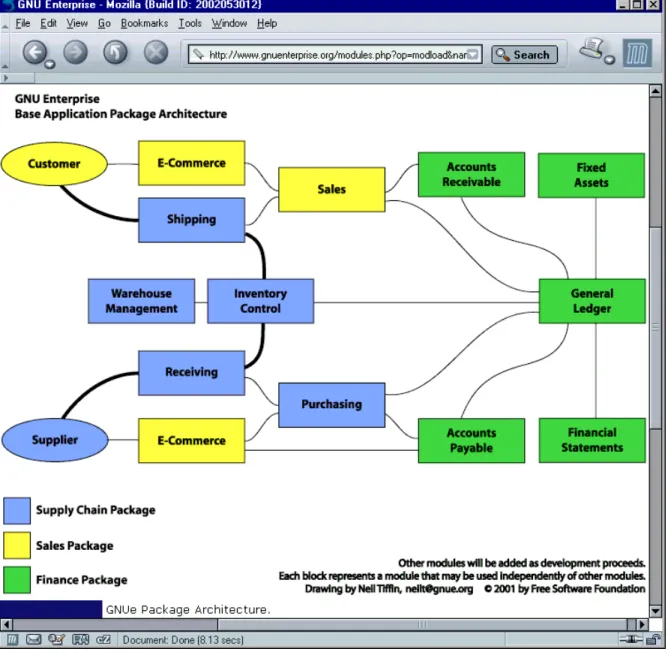Click the bookmark page icon in URL bar
Screen dimensions: 668x655
point(198,54)
